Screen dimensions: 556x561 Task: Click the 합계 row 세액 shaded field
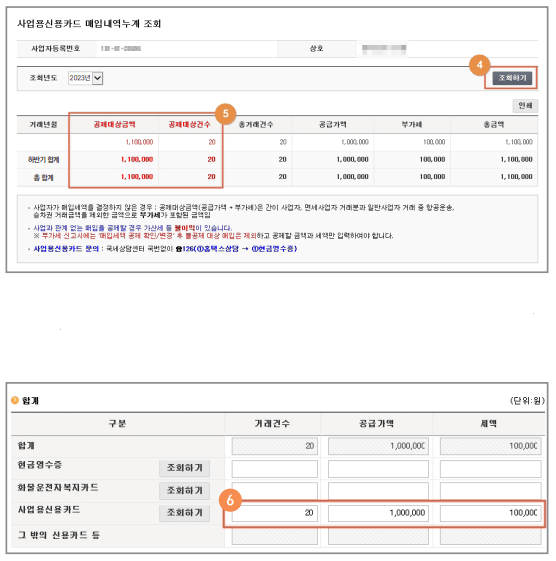coord(491,446)
